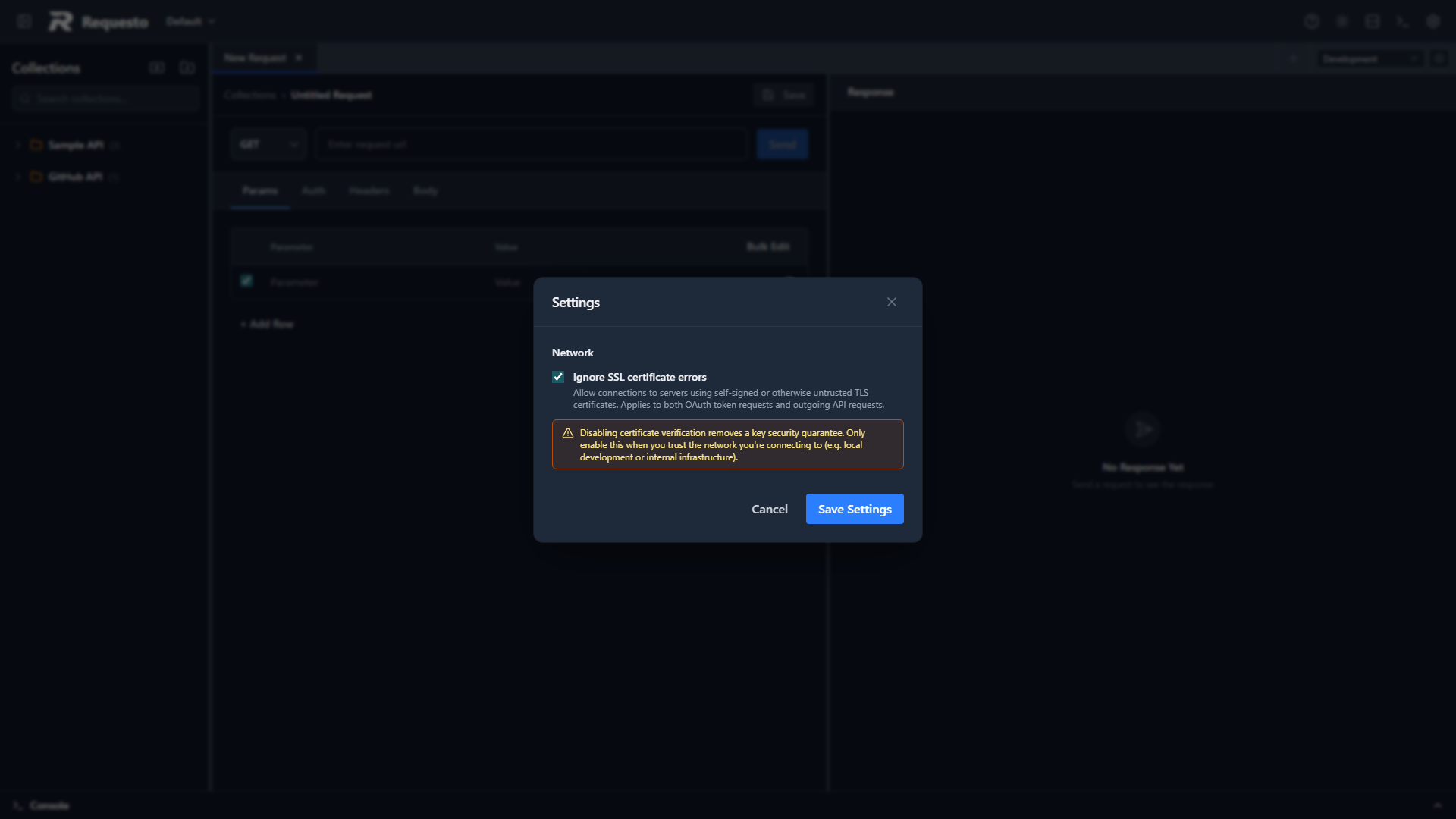1456x819 pixels.
Task: Close the Settings dialog with the X icon
Action: 892,302
